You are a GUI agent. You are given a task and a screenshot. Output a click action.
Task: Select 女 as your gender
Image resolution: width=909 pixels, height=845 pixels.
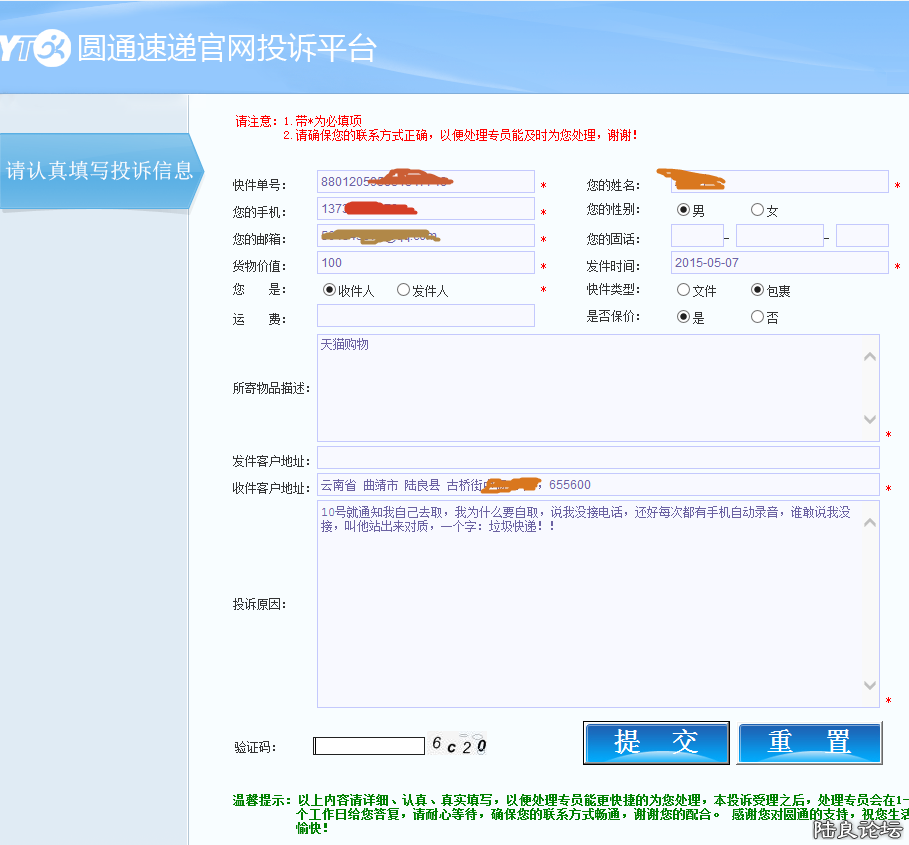757,209
